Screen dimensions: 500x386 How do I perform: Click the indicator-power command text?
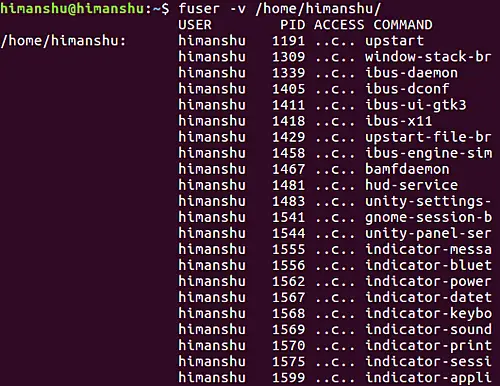click(428, 282)
